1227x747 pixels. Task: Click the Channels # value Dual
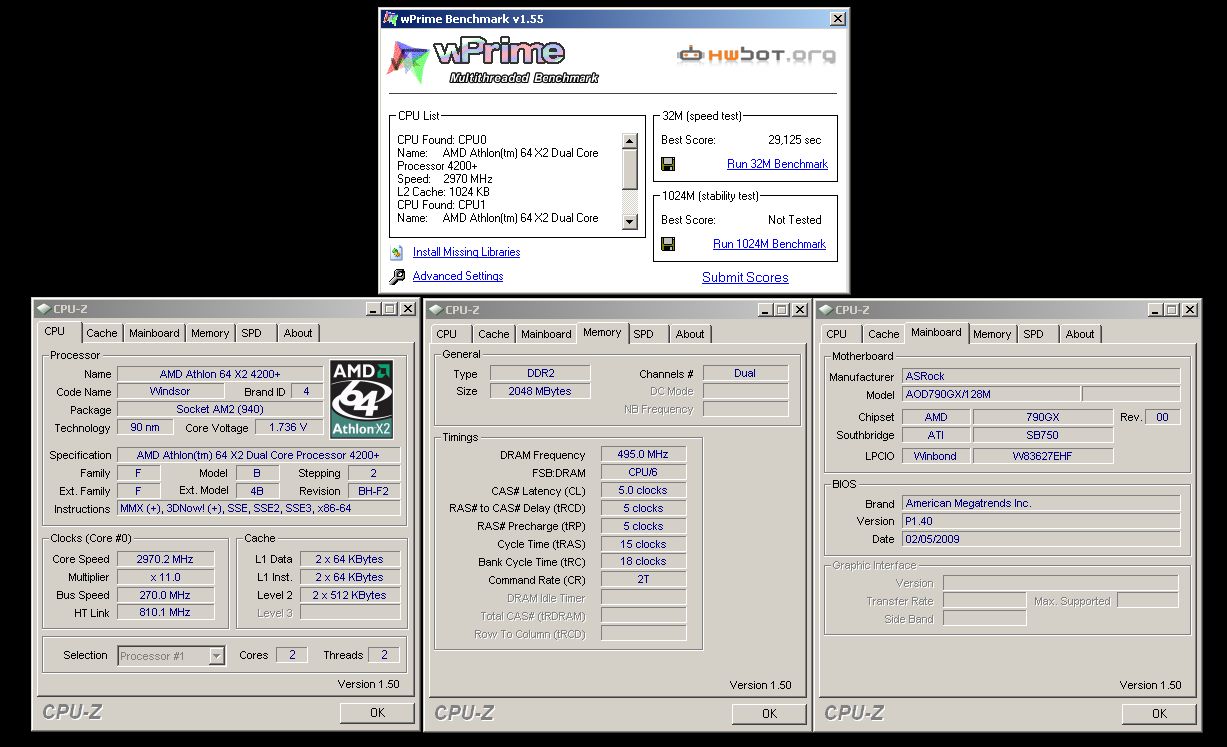pyautogui.click(x=745, y=373)
